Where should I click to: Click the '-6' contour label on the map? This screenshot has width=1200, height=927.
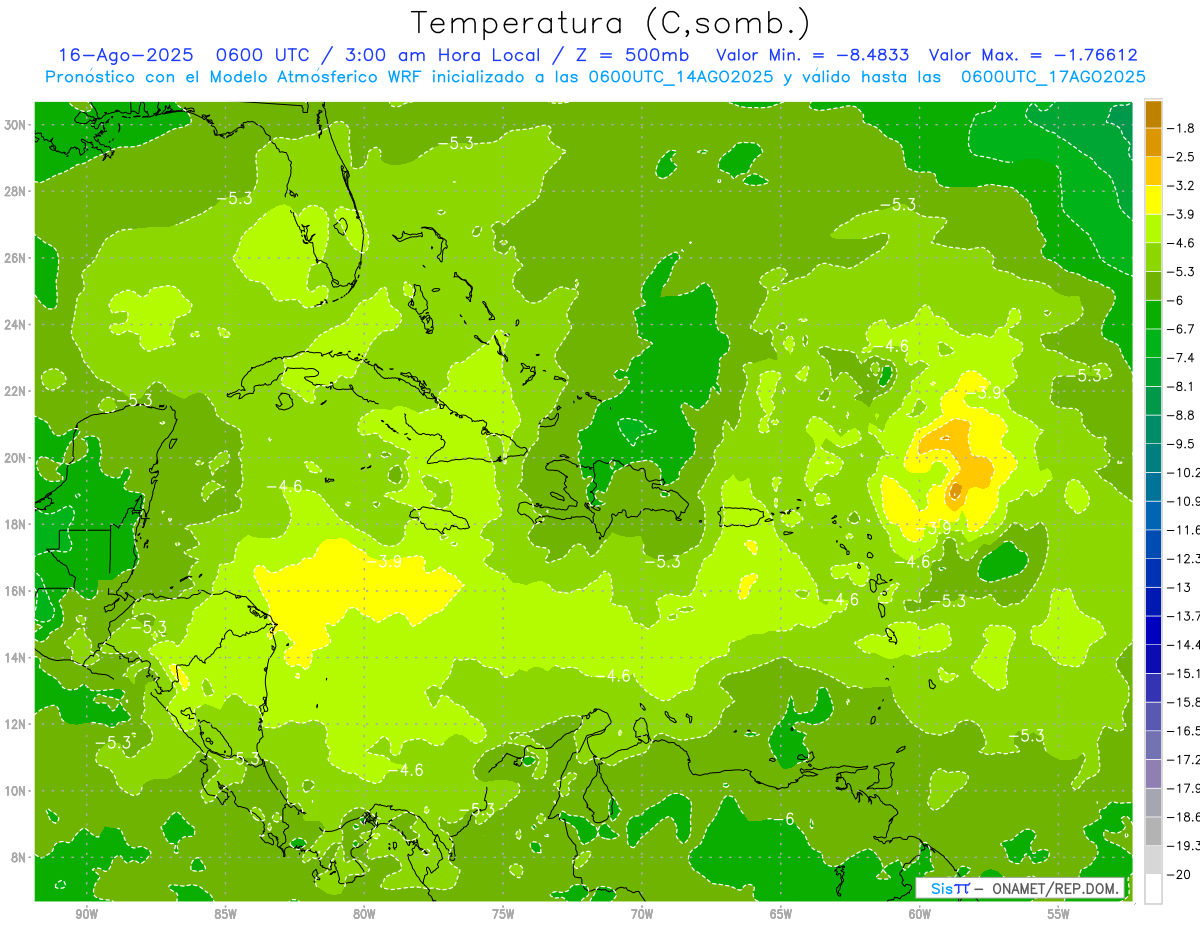786,819
